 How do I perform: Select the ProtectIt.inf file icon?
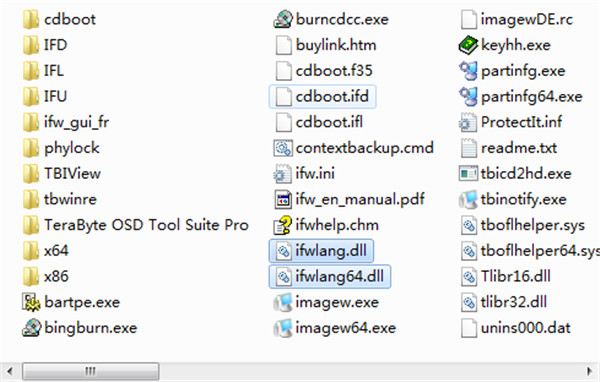point(468,122)
